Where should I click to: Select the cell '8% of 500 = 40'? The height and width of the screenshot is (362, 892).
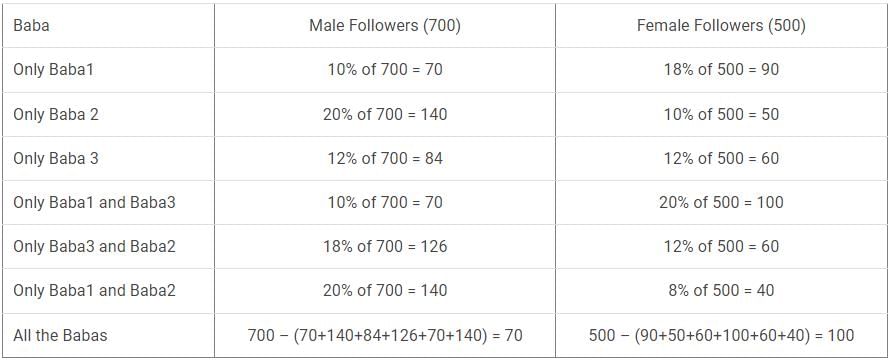(721, 290)
